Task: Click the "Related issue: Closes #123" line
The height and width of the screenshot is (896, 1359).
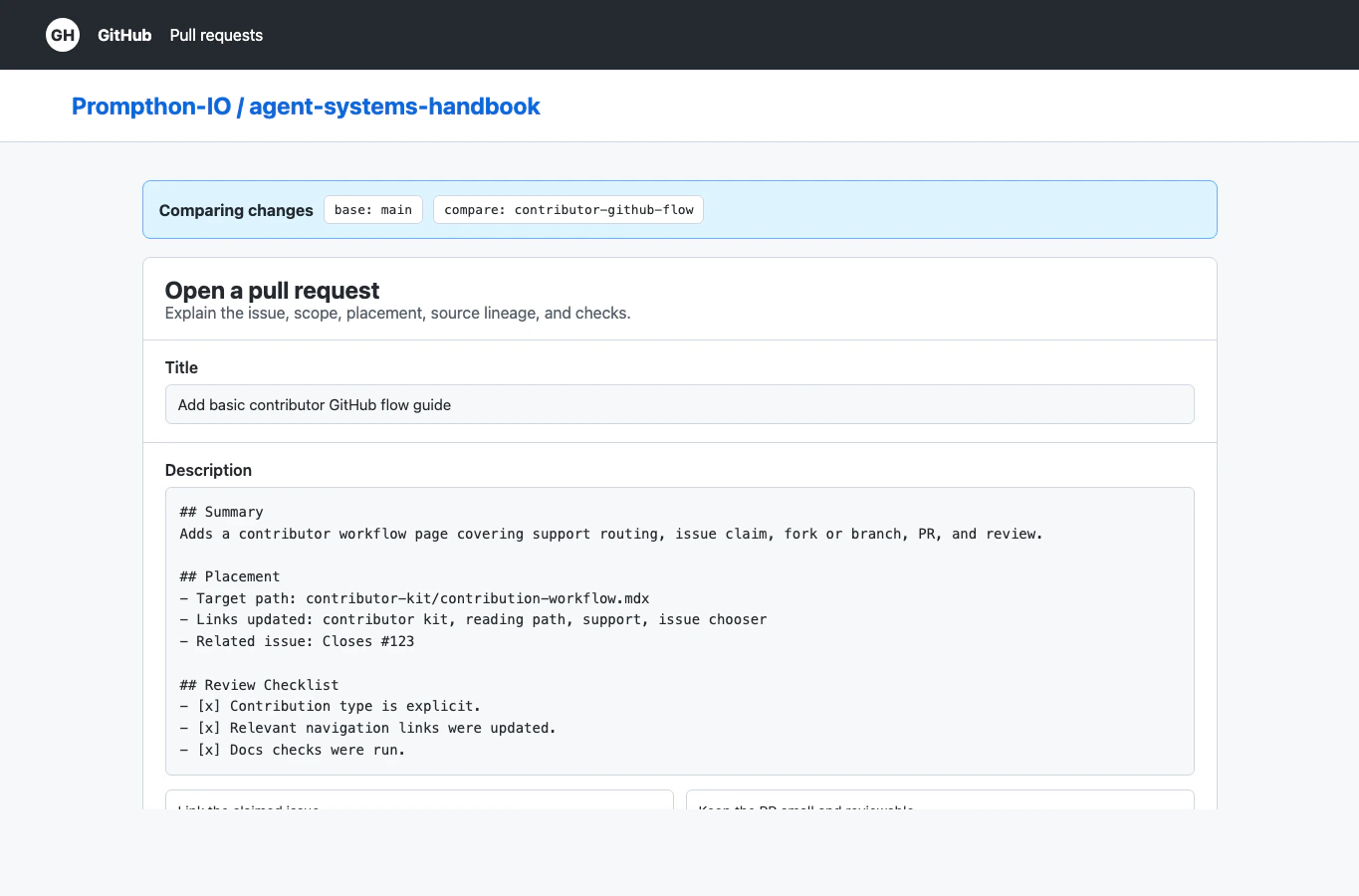Action: coord(297,641)
